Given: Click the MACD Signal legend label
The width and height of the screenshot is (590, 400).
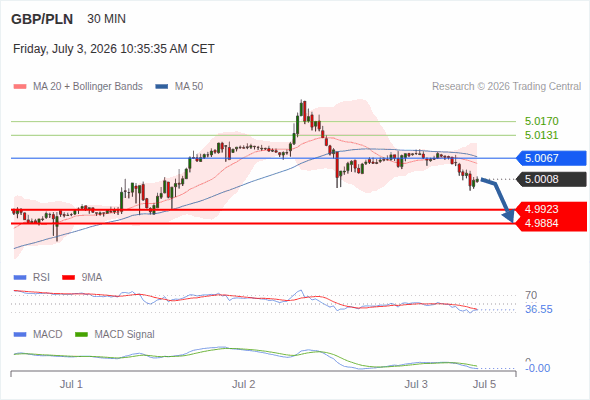Looking at the screenshot, I should [124, 334].
